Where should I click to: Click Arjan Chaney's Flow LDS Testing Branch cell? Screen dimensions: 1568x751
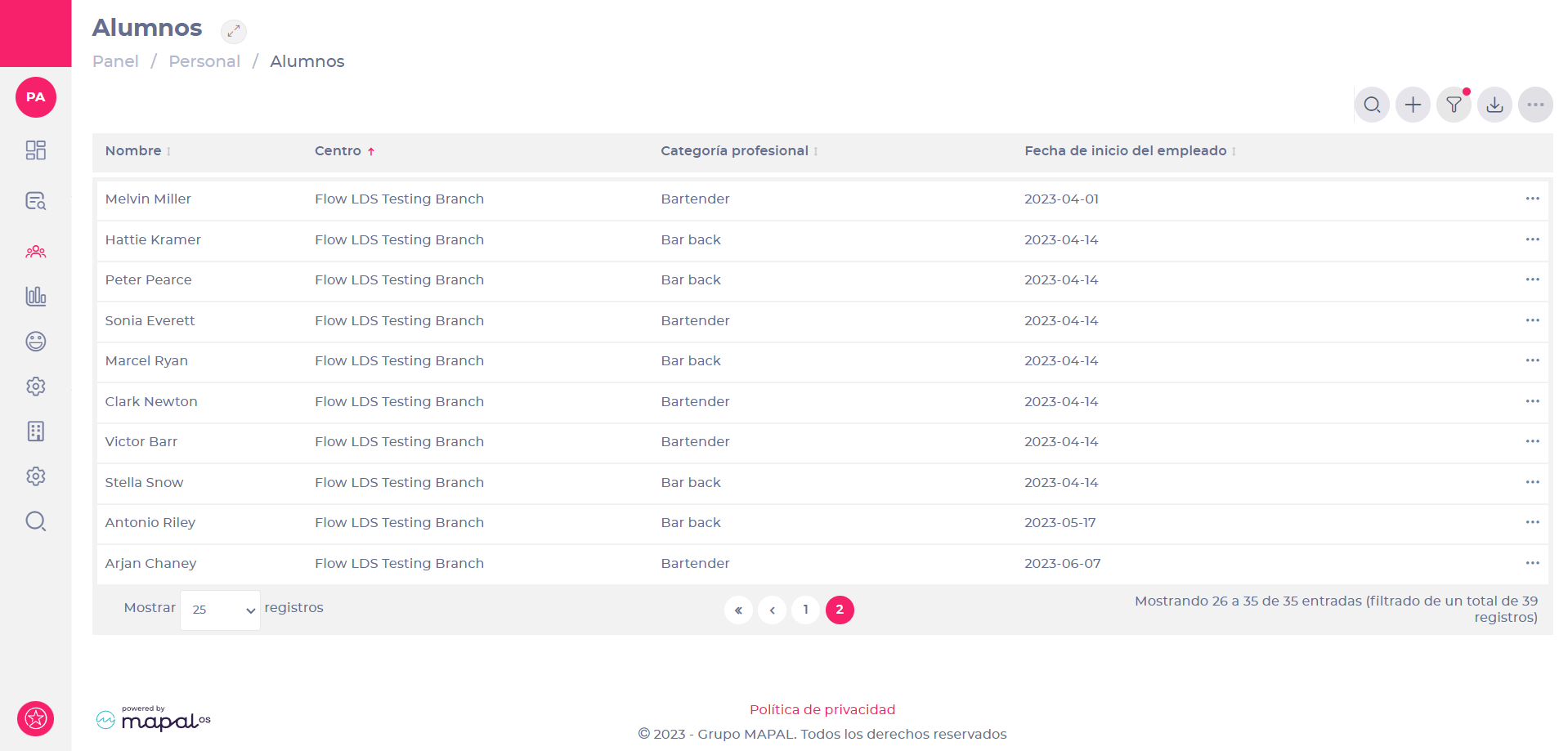pos(399,563)
